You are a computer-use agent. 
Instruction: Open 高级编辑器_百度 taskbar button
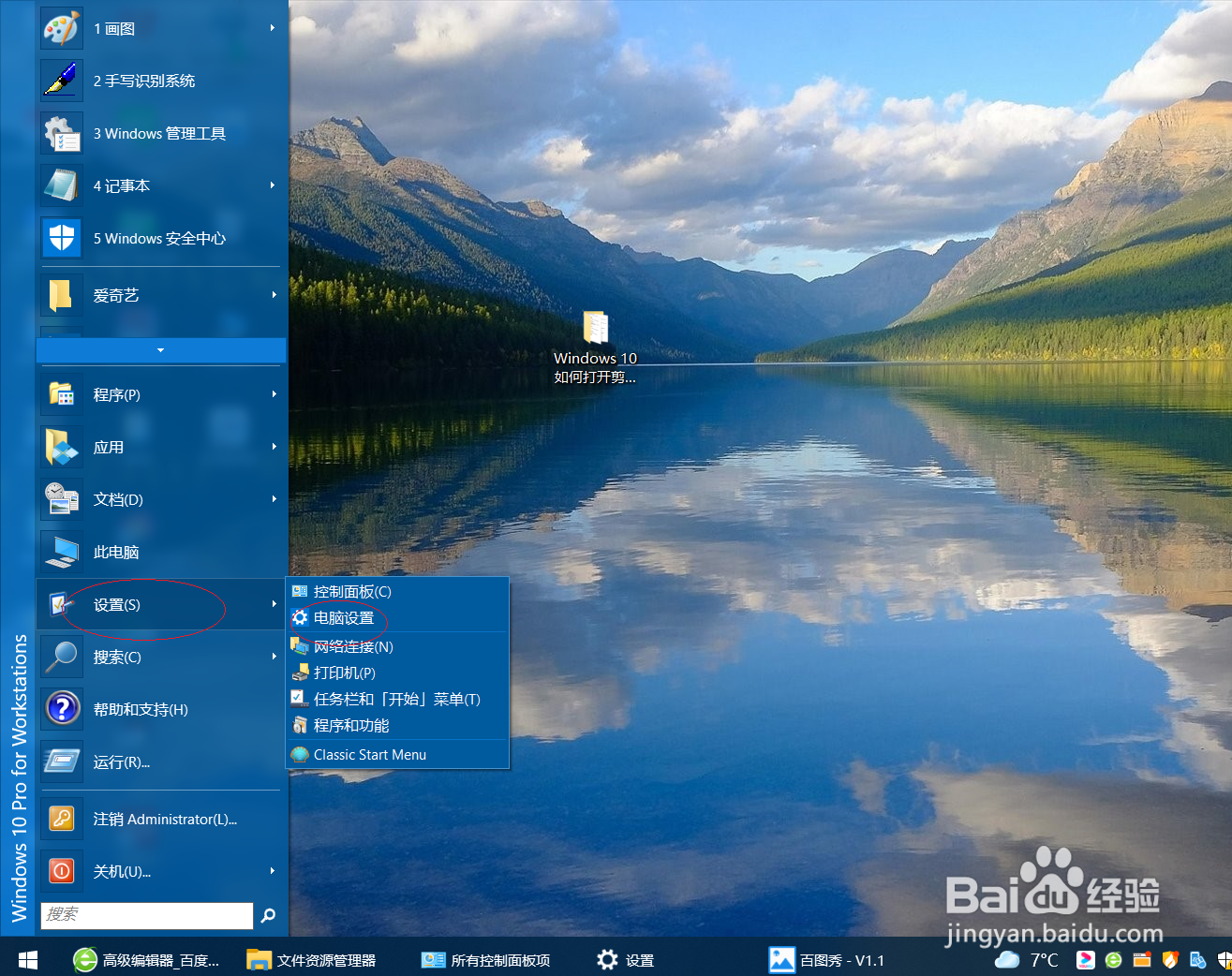pyautogui.click(x=147, y=960)
